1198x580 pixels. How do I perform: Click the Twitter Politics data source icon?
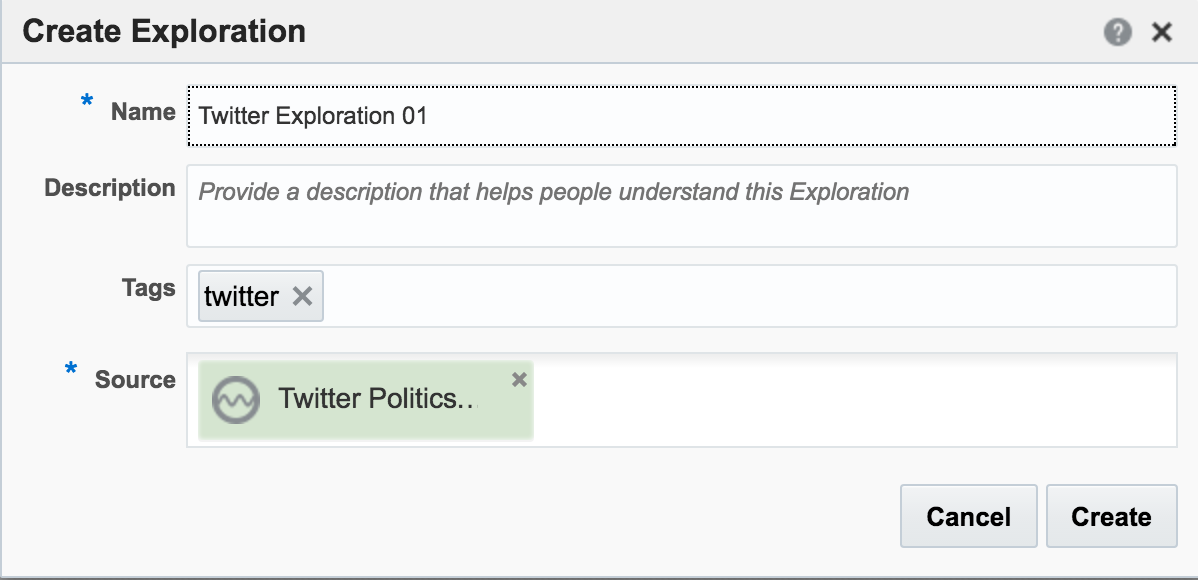237,399
